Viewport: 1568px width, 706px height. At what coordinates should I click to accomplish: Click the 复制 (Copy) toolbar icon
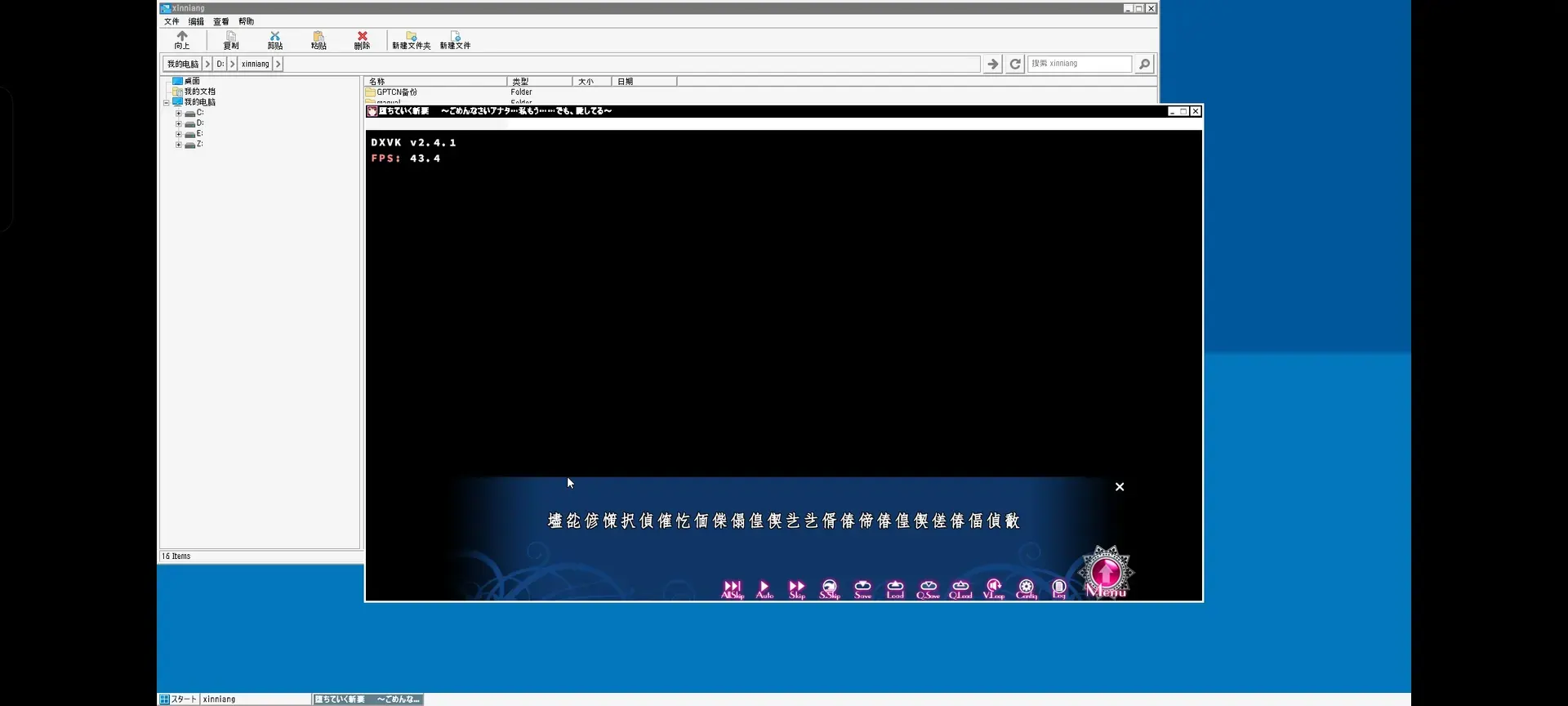[x=231, y=40]
